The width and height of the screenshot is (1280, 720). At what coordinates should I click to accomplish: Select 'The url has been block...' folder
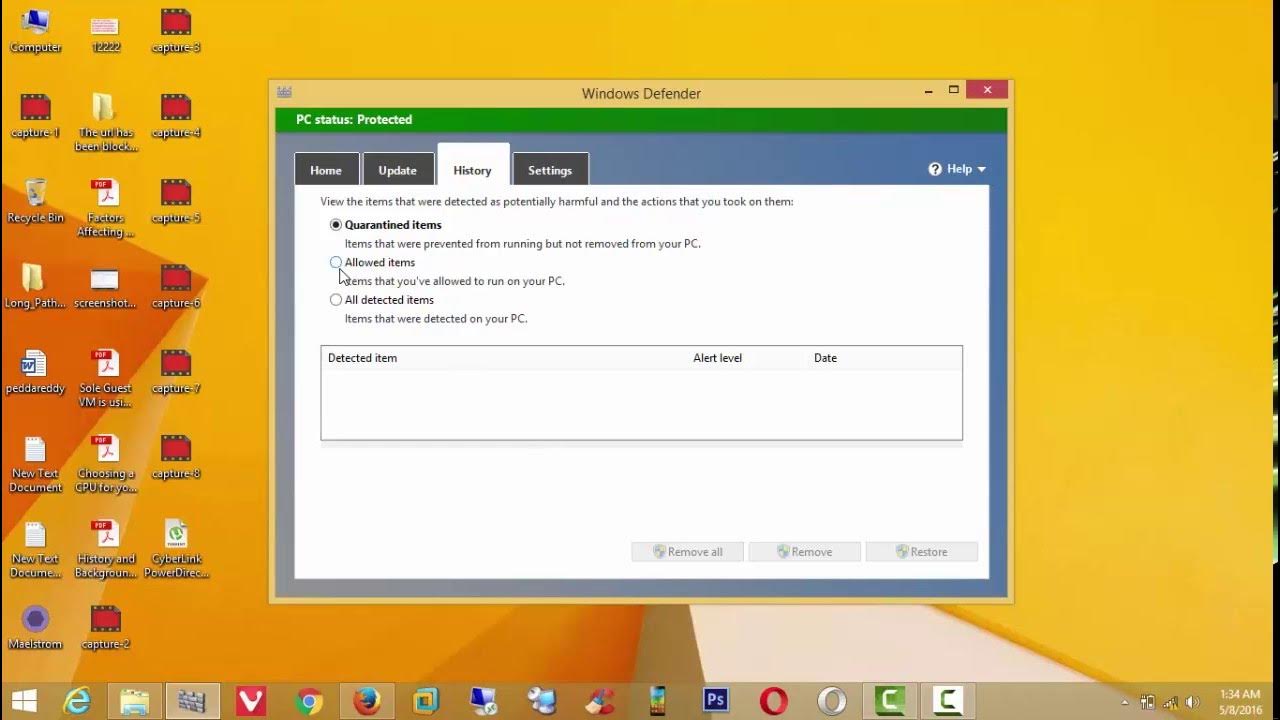pyautogui.click(x=105, y=122)
